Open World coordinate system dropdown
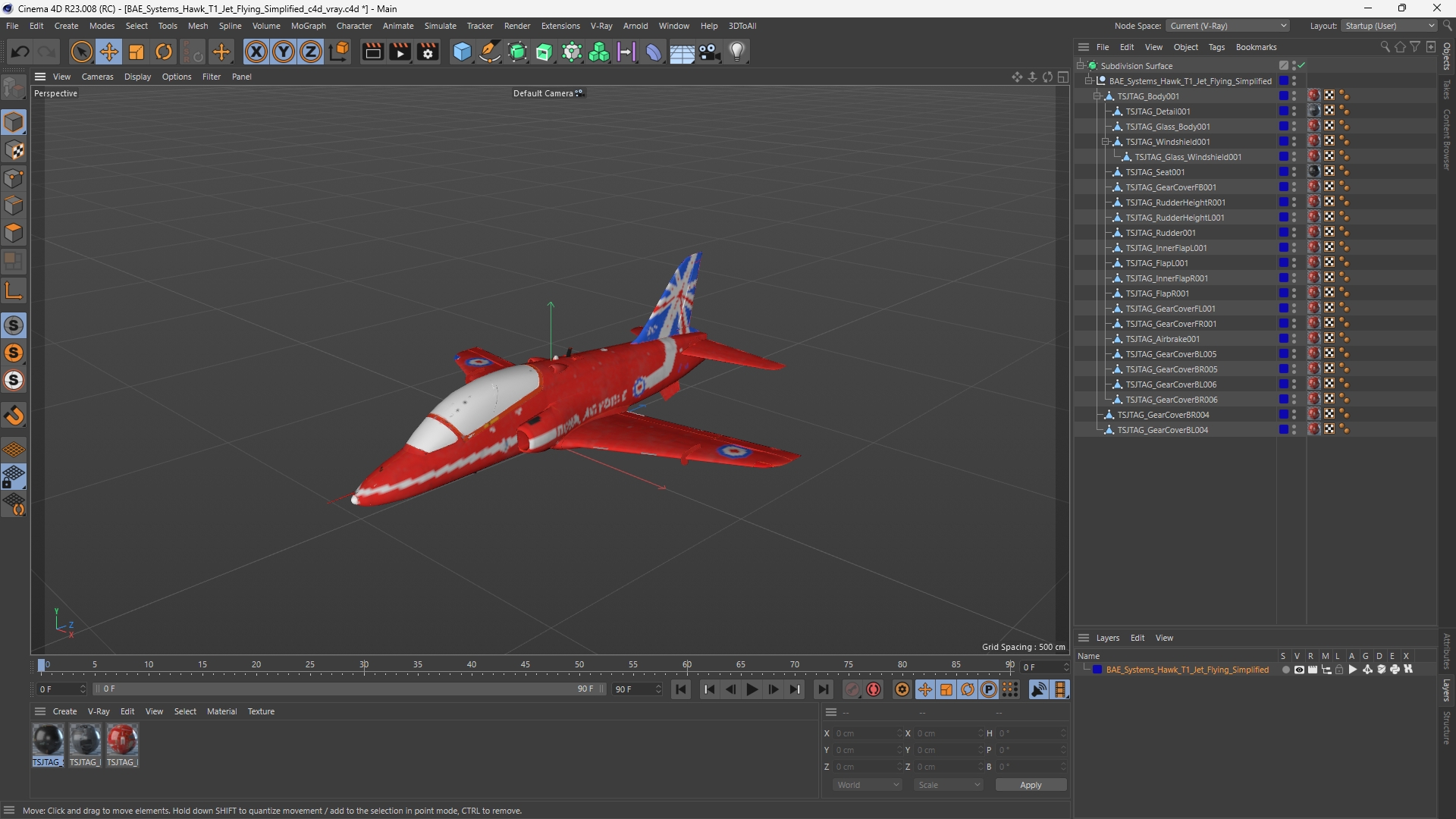This screenshot has width=1456, height=819. (x=867, y=785)
